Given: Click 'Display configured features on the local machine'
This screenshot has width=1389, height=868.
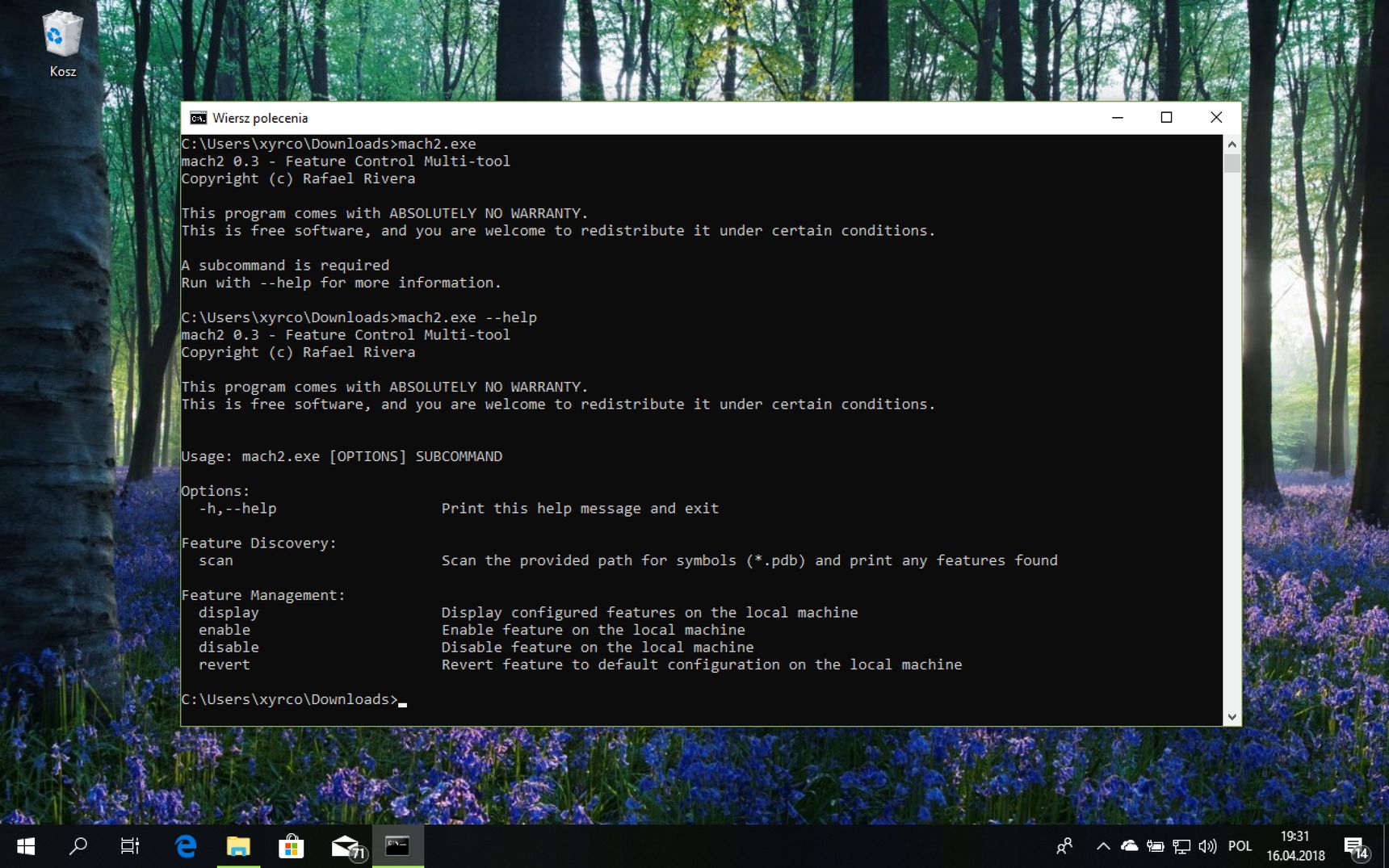Looking at the screenshot, I should [650, 613].
